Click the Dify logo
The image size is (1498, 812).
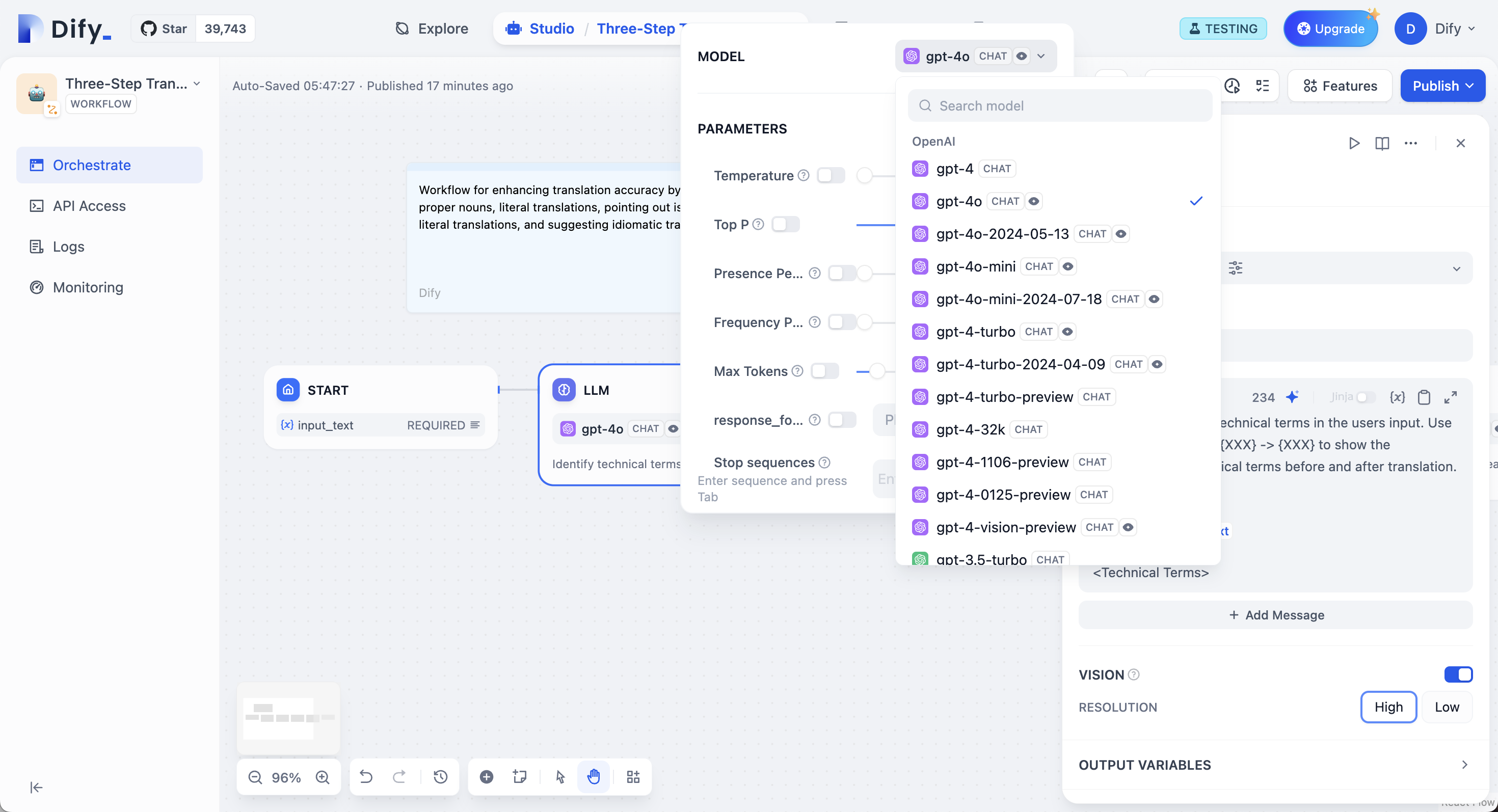tap(64, 29)
